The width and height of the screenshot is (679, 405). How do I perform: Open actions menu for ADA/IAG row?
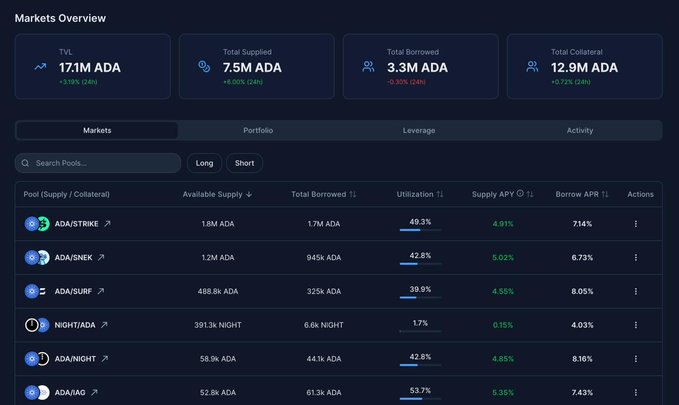click(635, 392)
